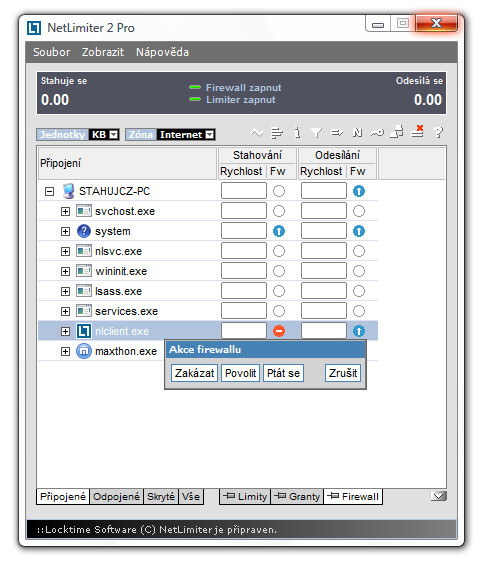Click the system question mark icon
This screenshot has width=481, height=562.
84,231
